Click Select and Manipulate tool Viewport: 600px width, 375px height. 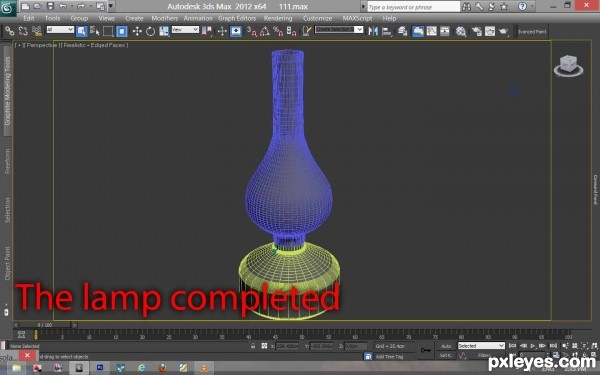click(x=222, y=31)
